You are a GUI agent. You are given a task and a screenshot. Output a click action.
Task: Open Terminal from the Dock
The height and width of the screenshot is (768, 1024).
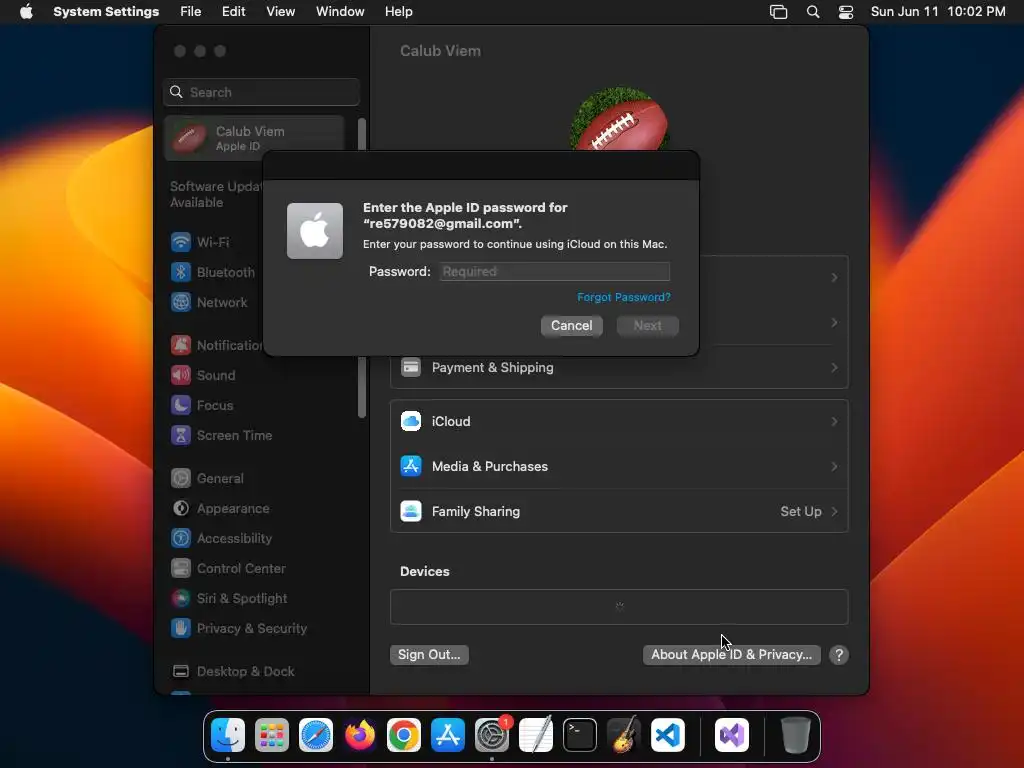[580, 735]
